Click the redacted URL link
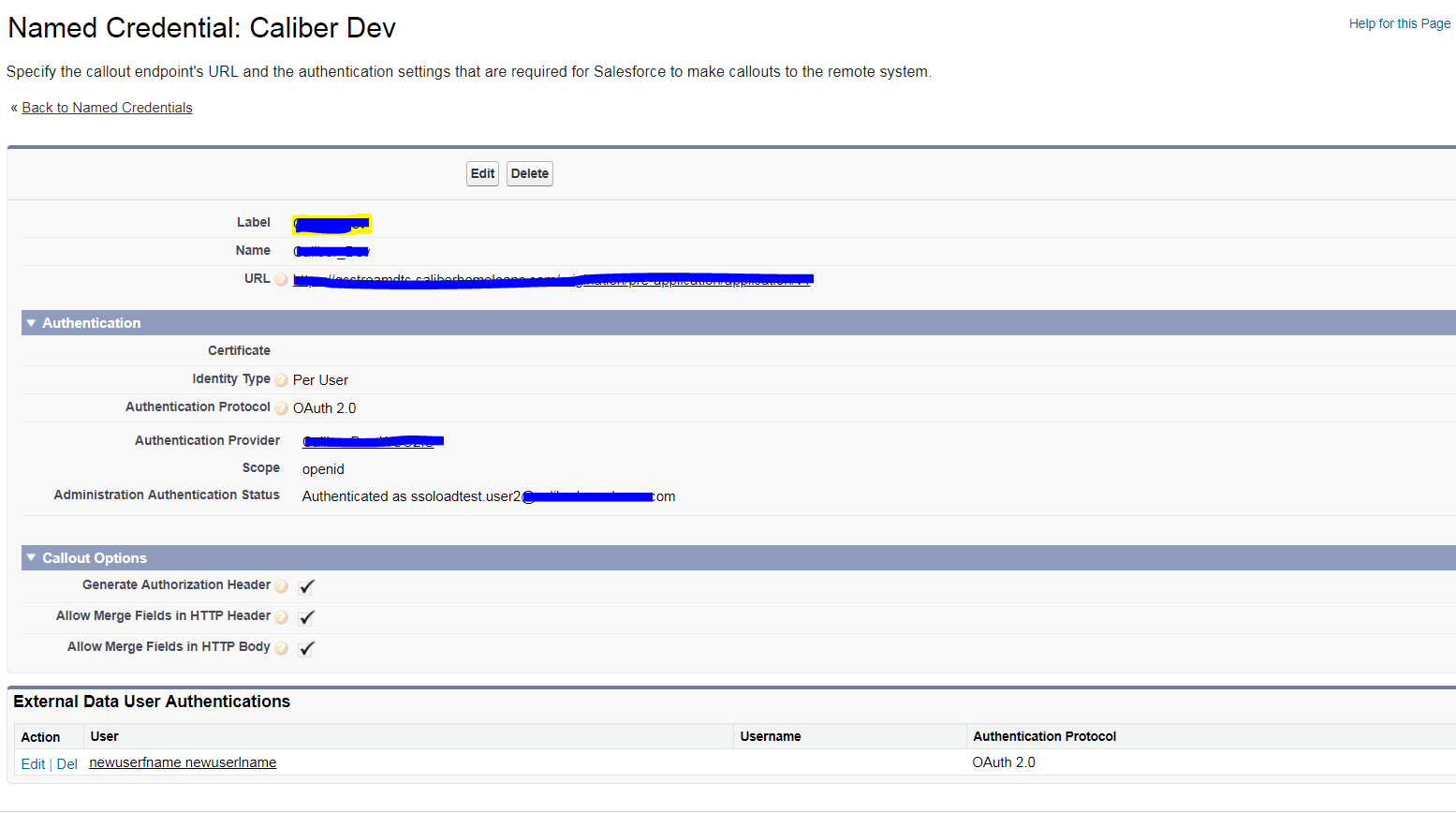 click(552, 279)
